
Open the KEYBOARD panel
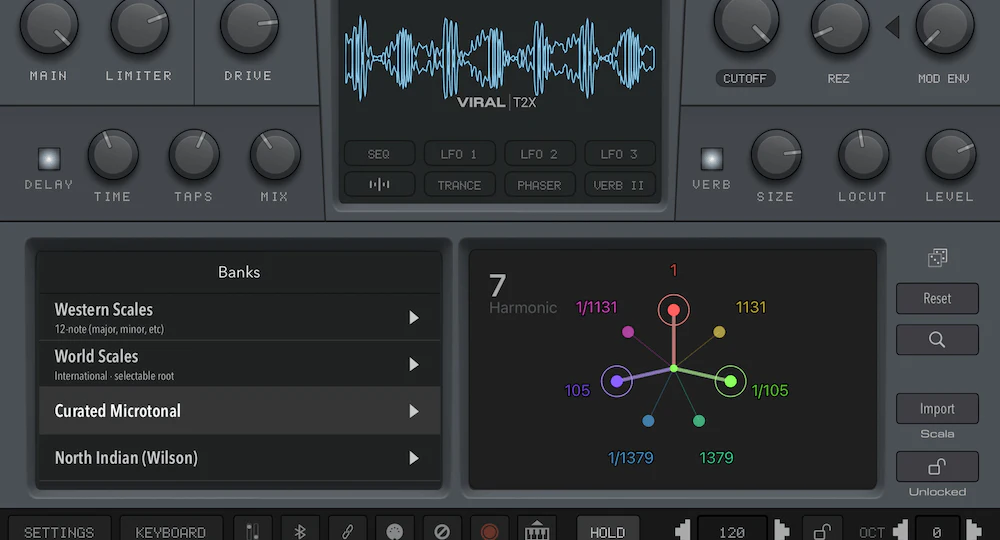click(x=170, y=530)
